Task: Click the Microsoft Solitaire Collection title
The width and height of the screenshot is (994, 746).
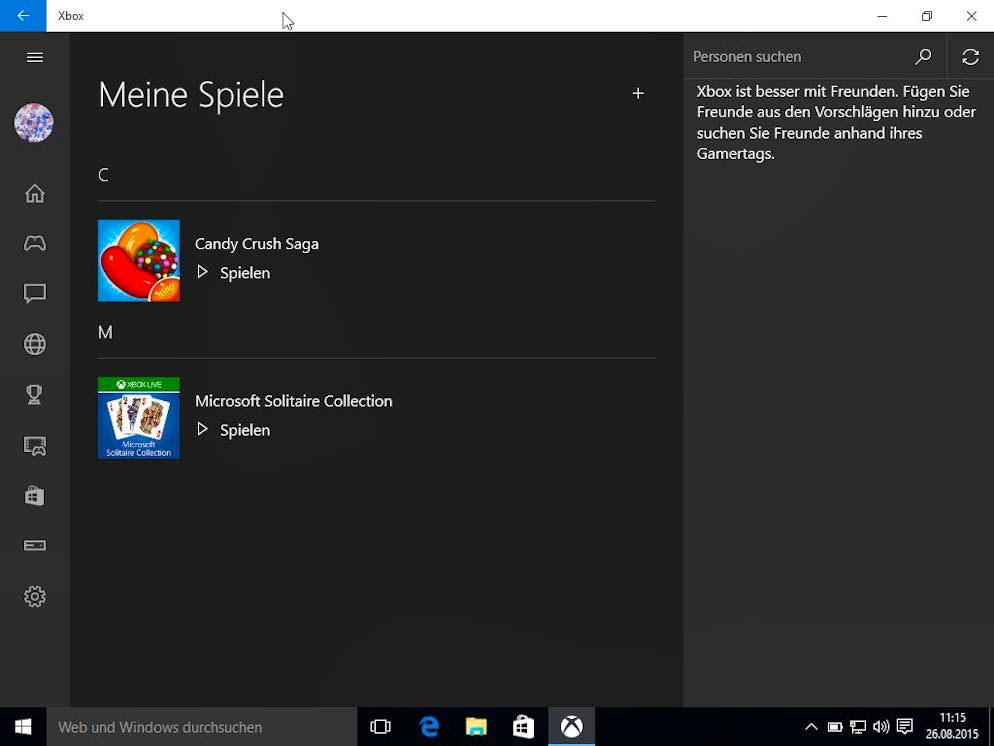Action: click(294, 401)
